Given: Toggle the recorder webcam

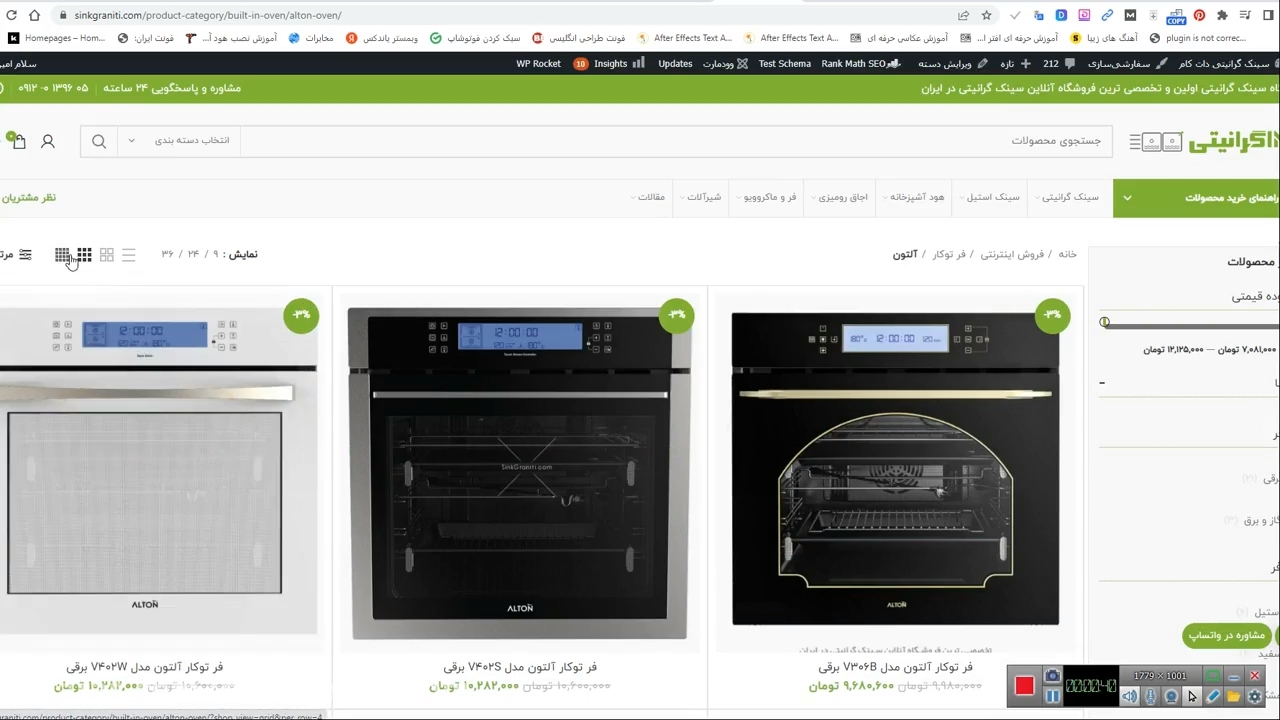Looking at the screenshot, I should click(x=1171, y=696).
